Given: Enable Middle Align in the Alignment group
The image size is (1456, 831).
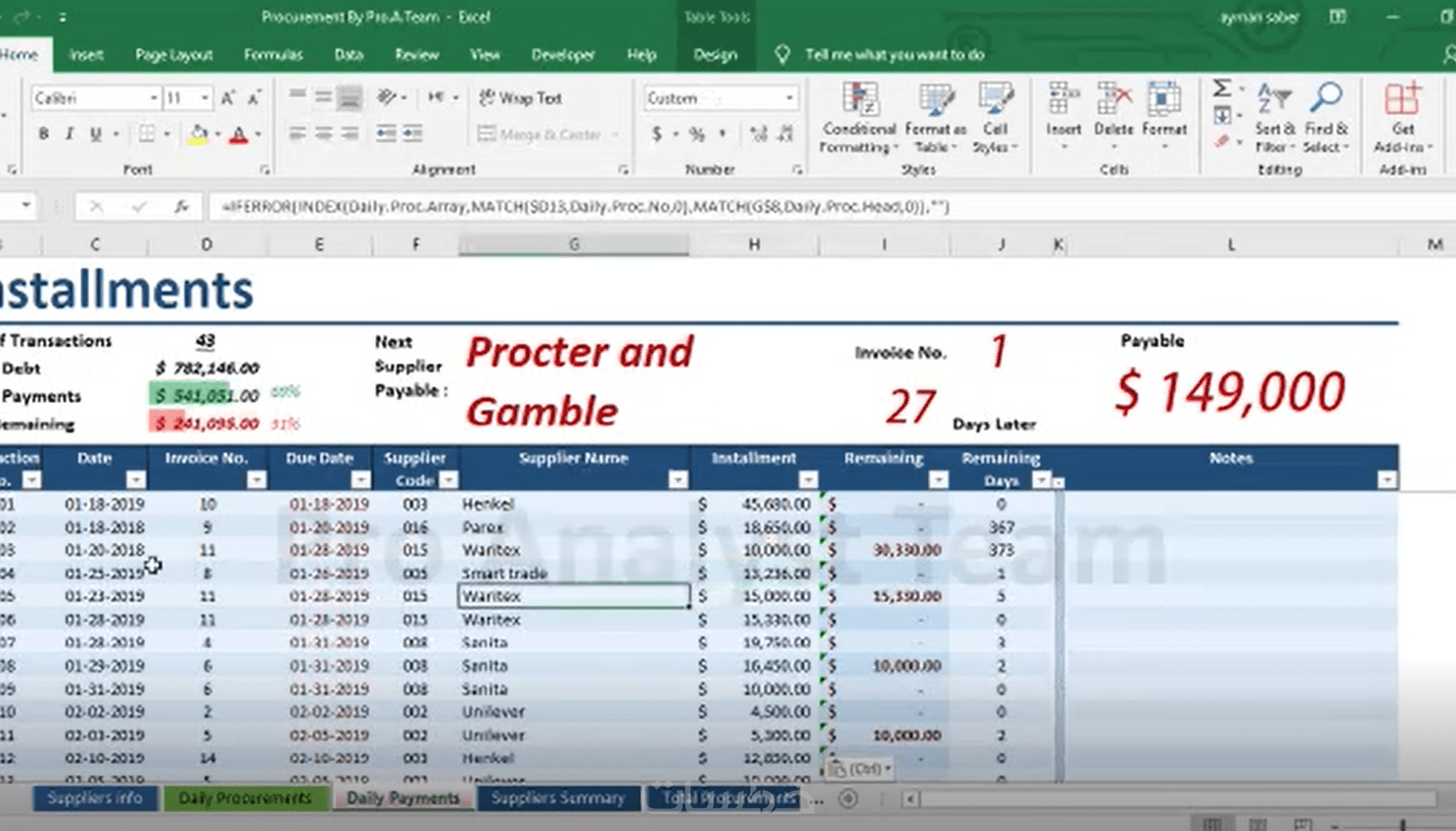Looking at the screenshot, I should (x=323, y=97).
